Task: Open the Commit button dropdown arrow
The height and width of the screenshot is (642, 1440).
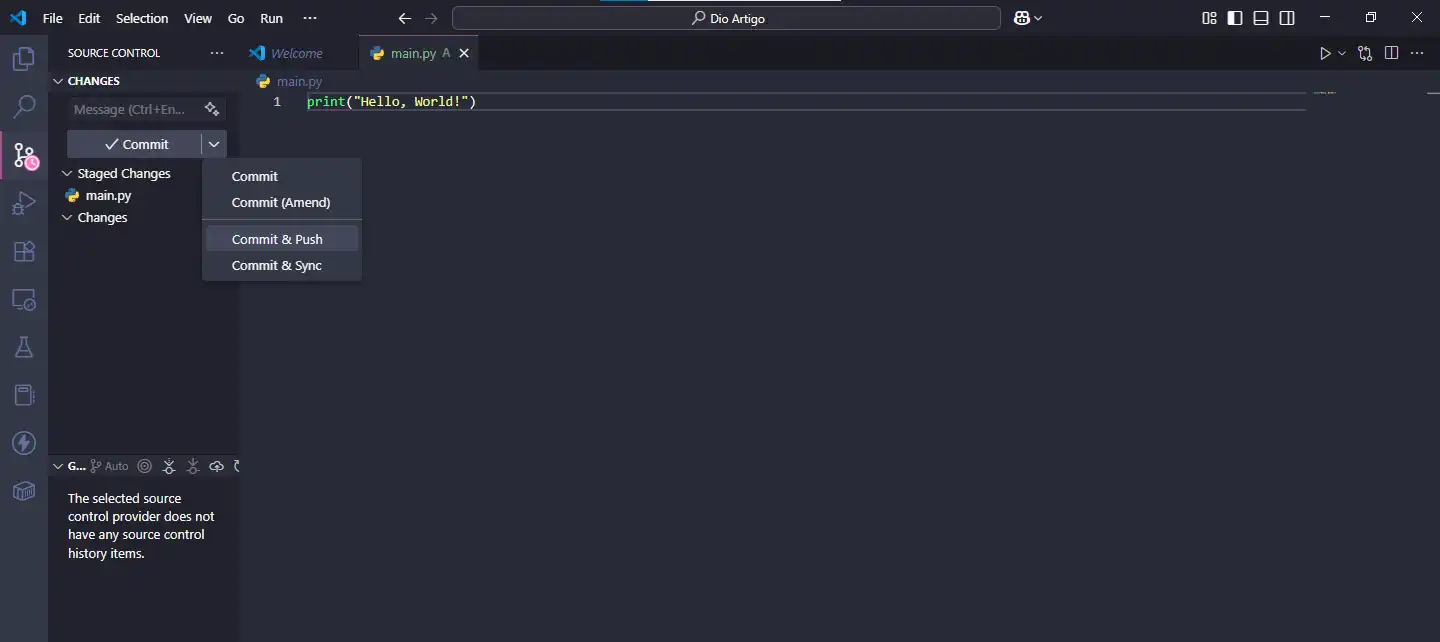Action: 214,144
